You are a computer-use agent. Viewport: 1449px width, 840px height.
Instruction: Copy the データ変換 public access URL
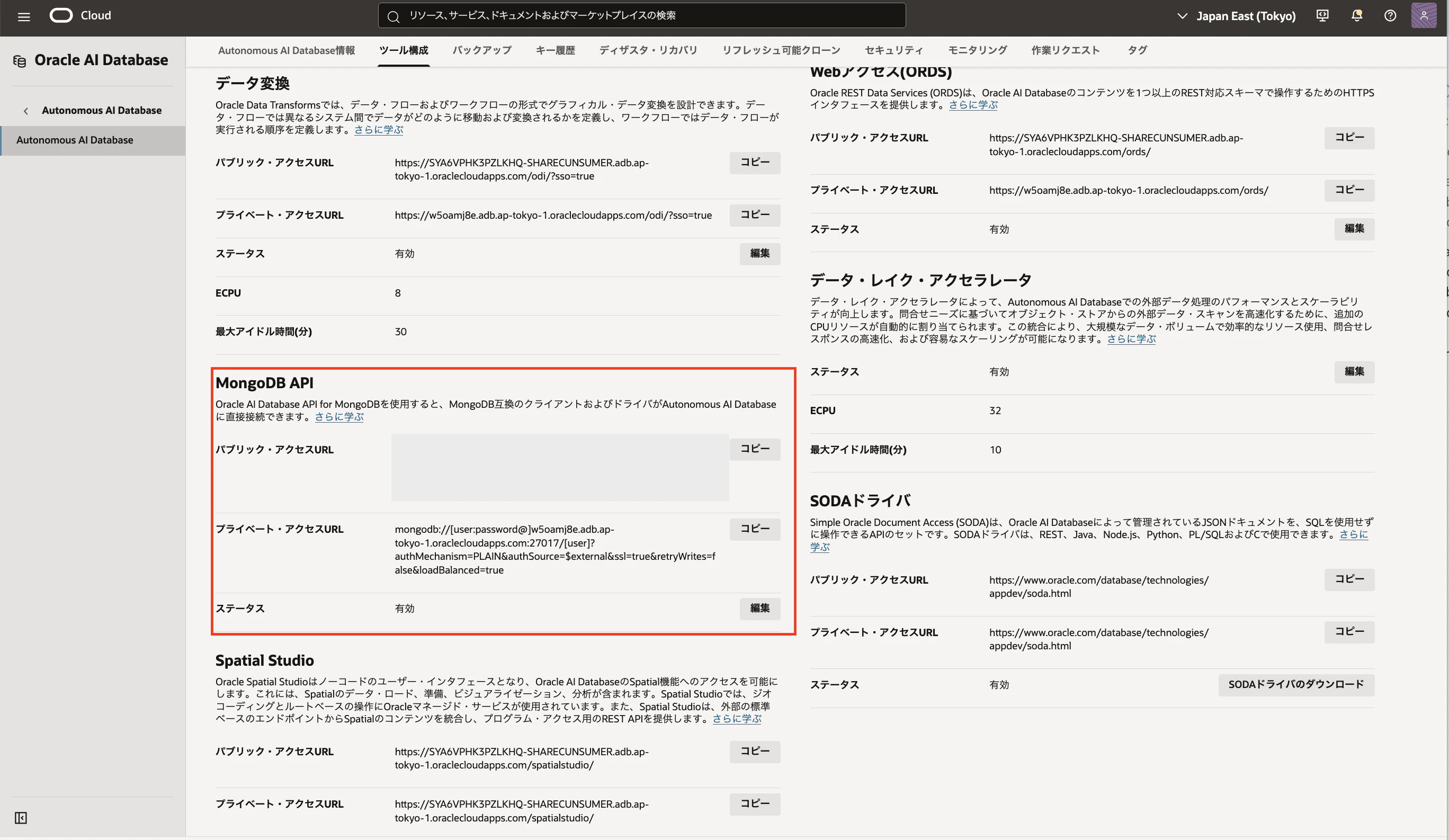(754, 163)
